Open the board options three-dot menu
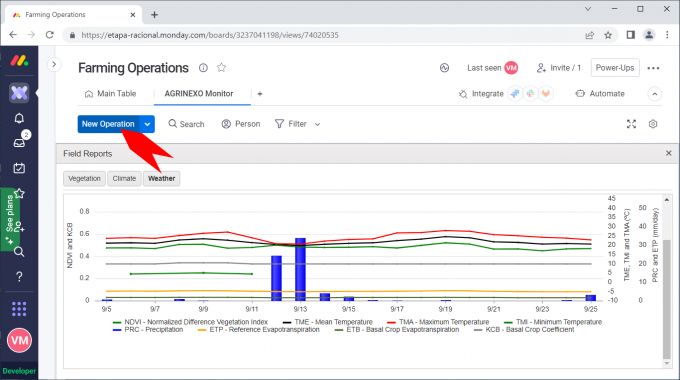This screenshot has height=380, width=680. click(x=653, y=68)
